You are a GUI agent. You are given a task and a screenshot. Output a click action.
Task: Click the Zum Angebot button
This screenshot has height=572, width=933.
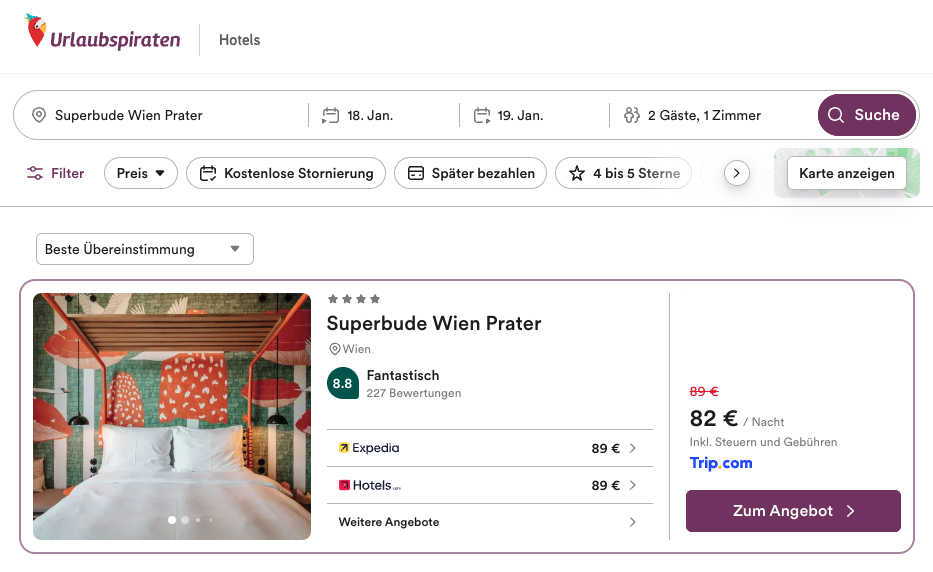pos(793,511)
